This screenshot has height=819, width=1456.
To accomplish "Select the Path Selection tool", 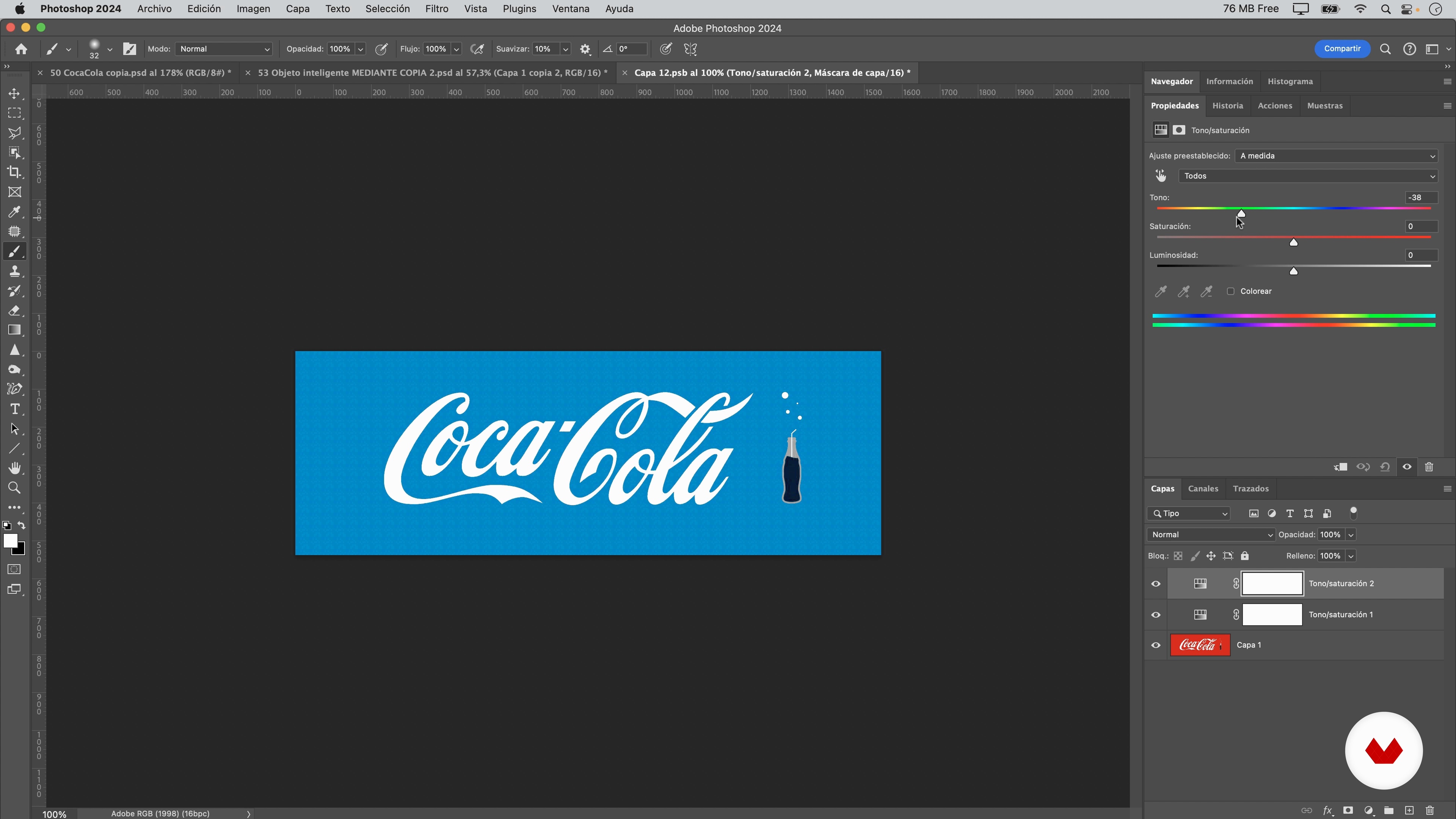I will click(14, 428).
